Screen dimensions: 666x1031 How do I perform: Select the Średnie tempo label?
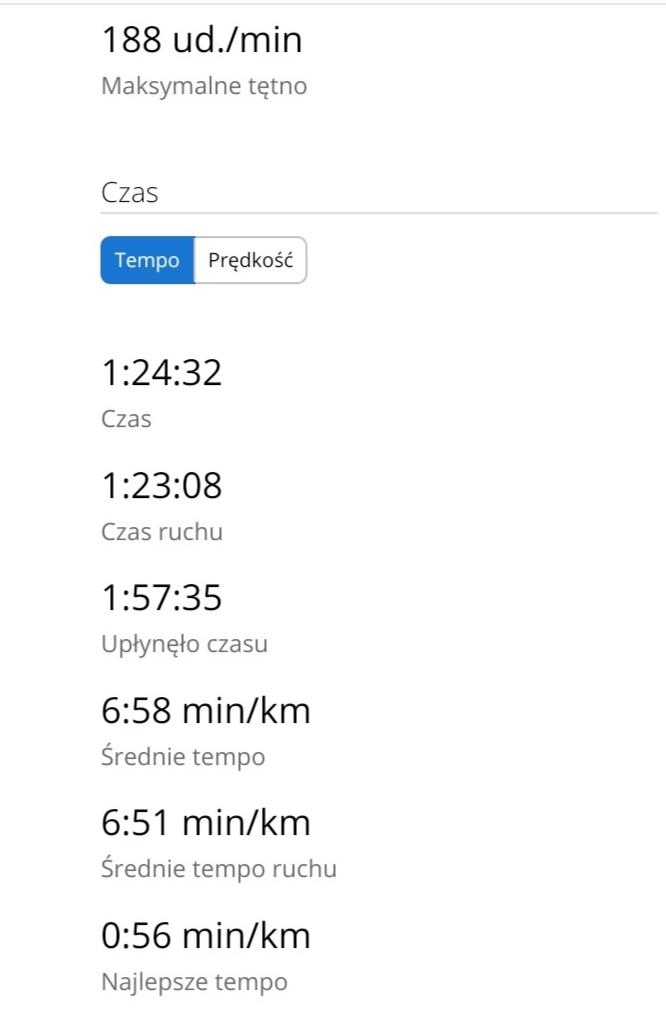[183, 757]
